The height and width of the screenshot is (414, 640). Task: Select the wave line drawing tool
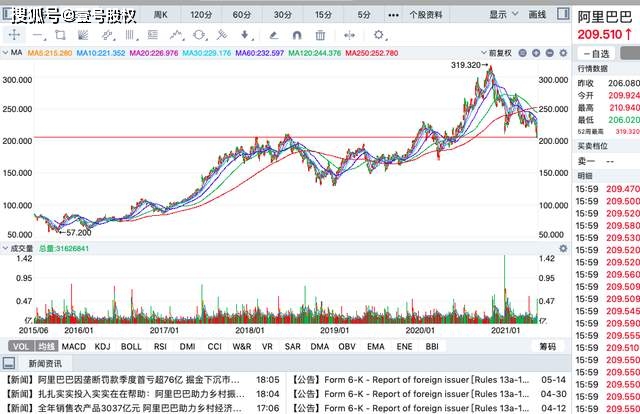(176, 35)
